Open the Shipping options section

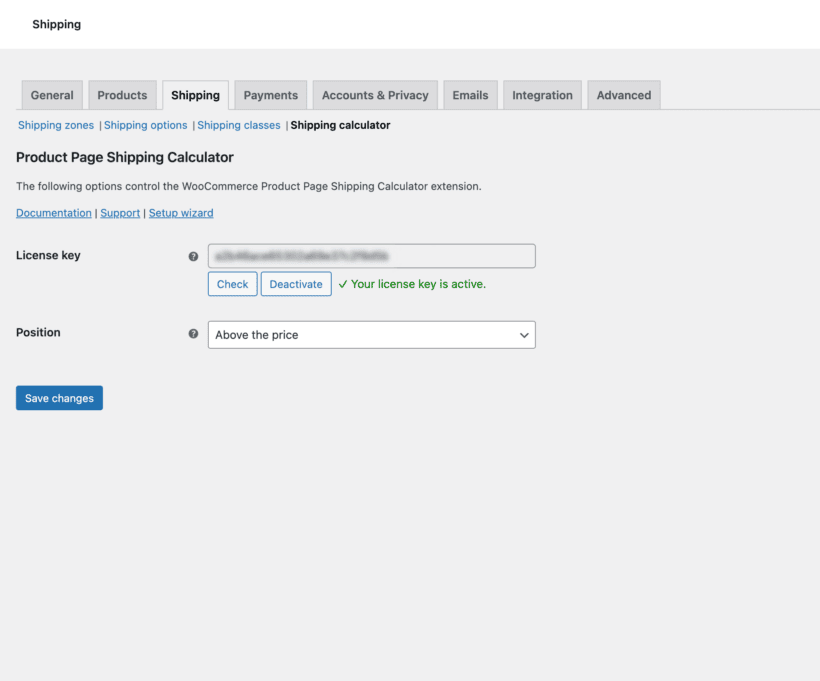pos(145,125)
